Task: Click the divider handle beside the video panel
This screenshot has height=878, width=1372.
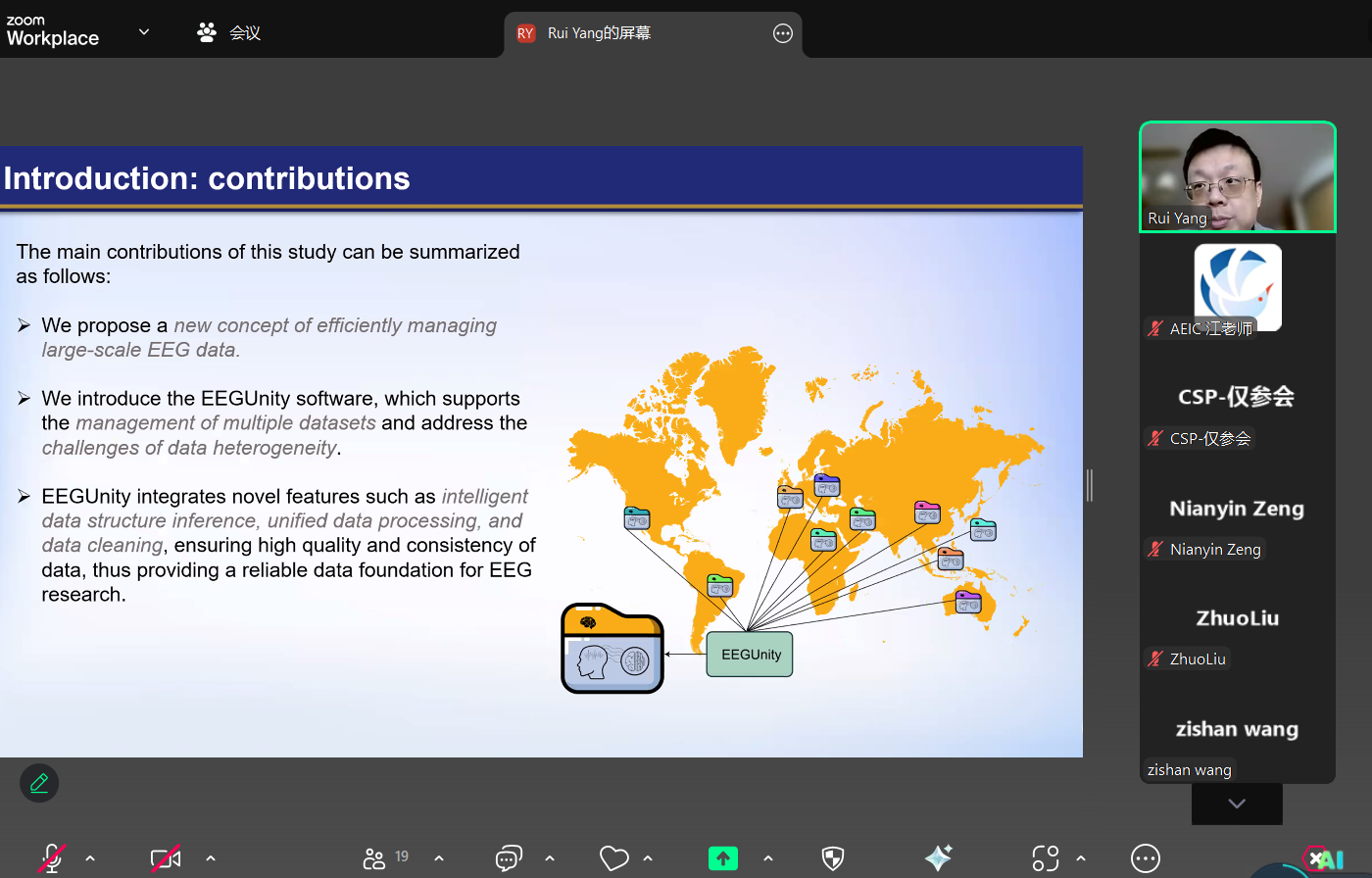Action: (x=1089, y=485)
